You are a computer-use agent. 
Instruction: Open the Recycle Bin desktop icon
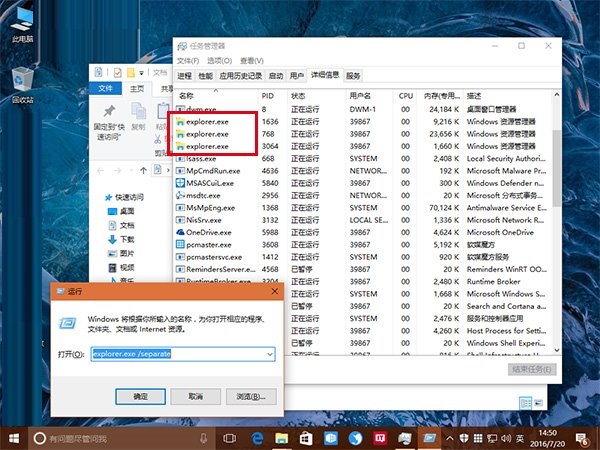click(22, 85)
